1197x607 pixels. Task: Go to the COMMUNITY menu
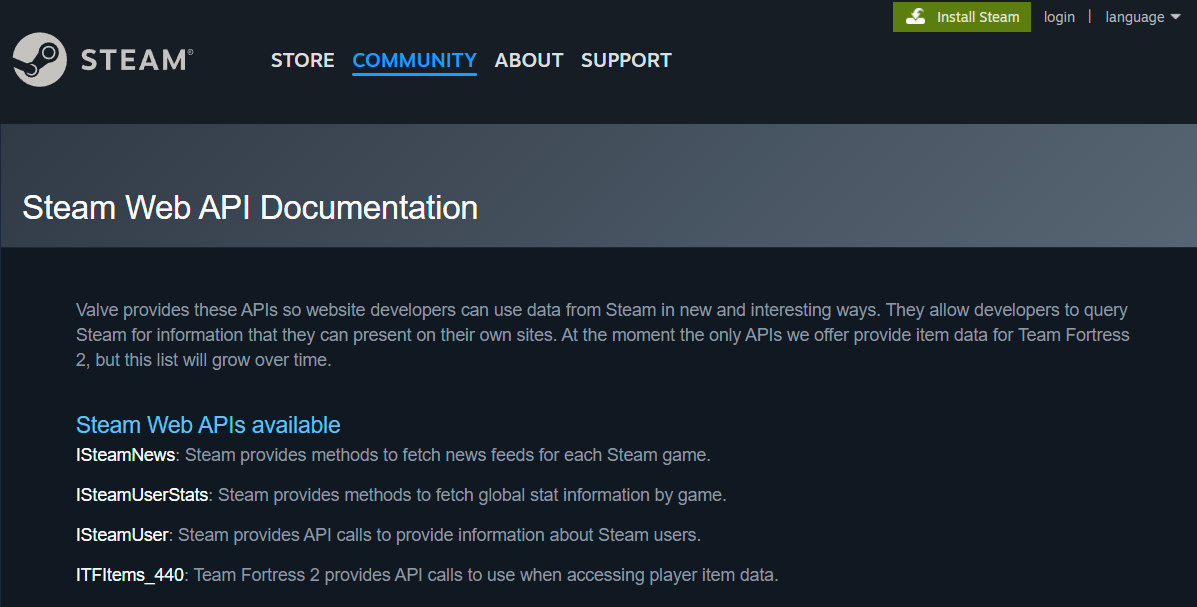(x=415, y=60)
